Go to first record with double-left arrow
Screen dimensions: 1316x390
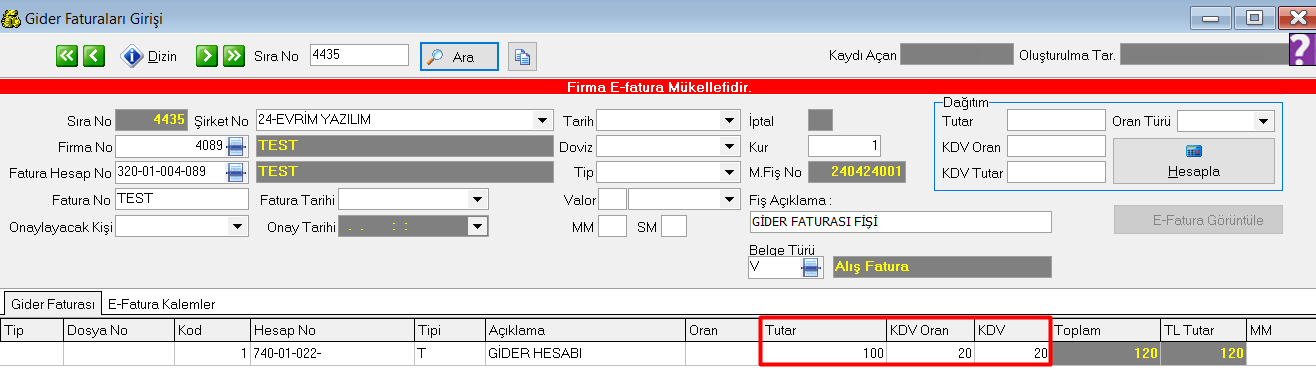click(x=67, y=56)
